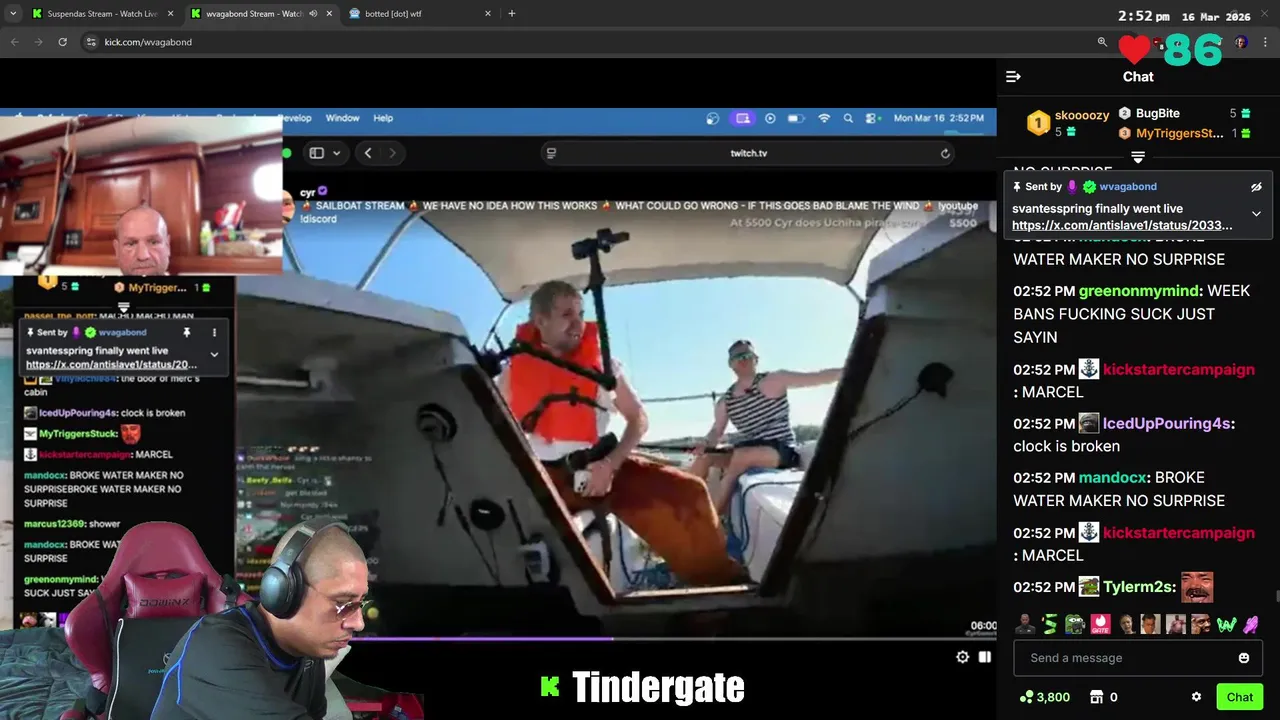
Task: Insert the pink GATE flame quick emote
Action: (1100, 625)
